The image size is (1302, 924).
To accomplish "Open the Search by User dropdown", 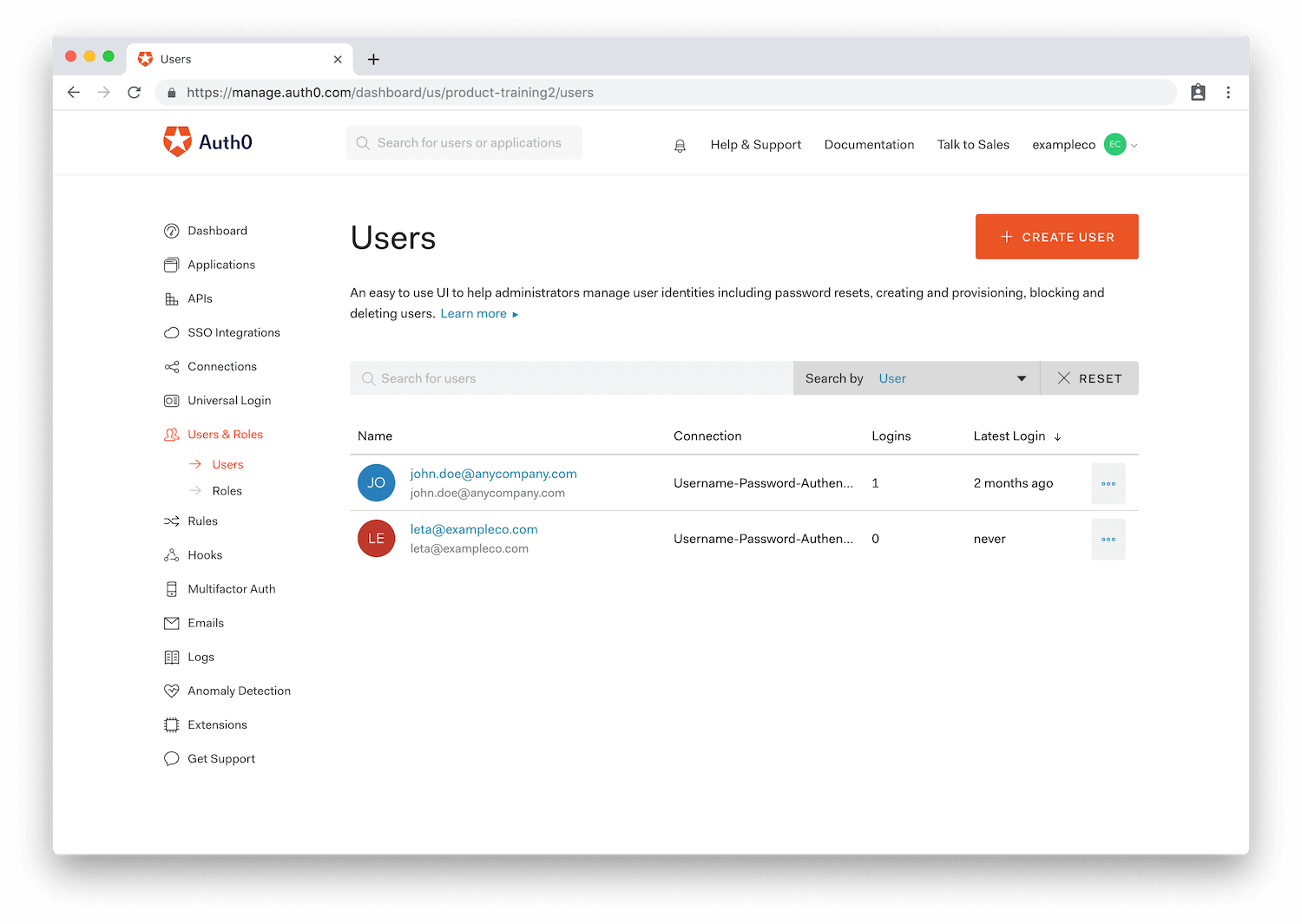I will coord(917,378).
